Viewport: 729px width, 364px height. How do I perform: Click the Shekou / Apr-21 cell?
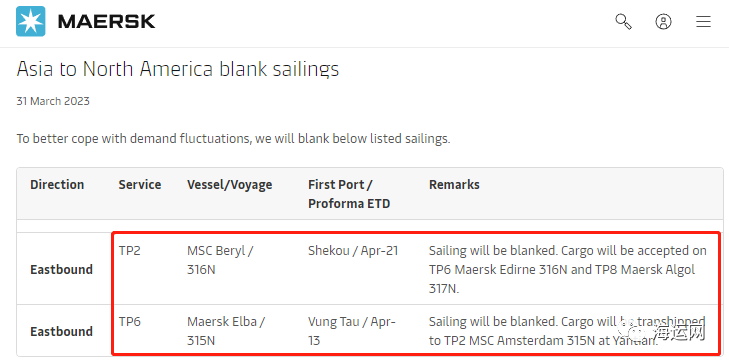353,251
